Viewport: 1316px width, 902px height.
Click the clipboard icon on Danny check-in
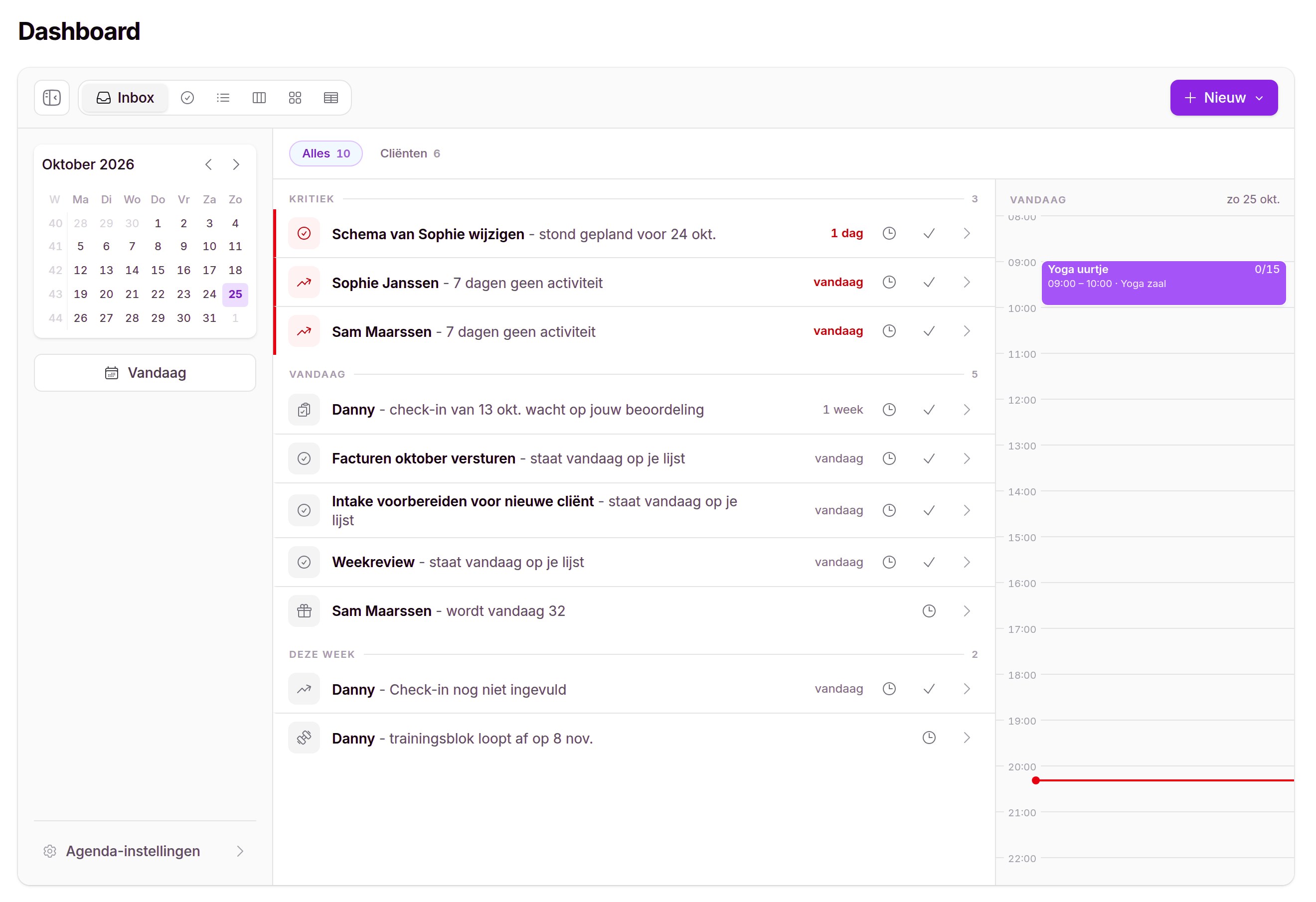point(304,409)
